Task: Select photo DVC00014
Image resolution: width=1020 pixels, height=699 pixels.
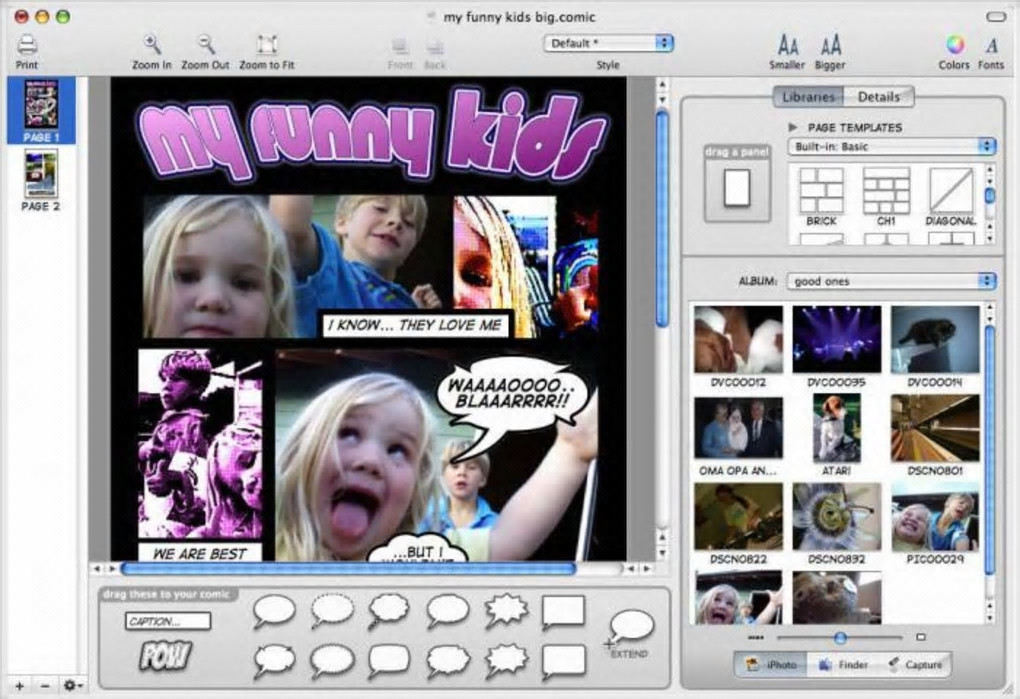Action: pyautogui.click(x=935, y=339)
